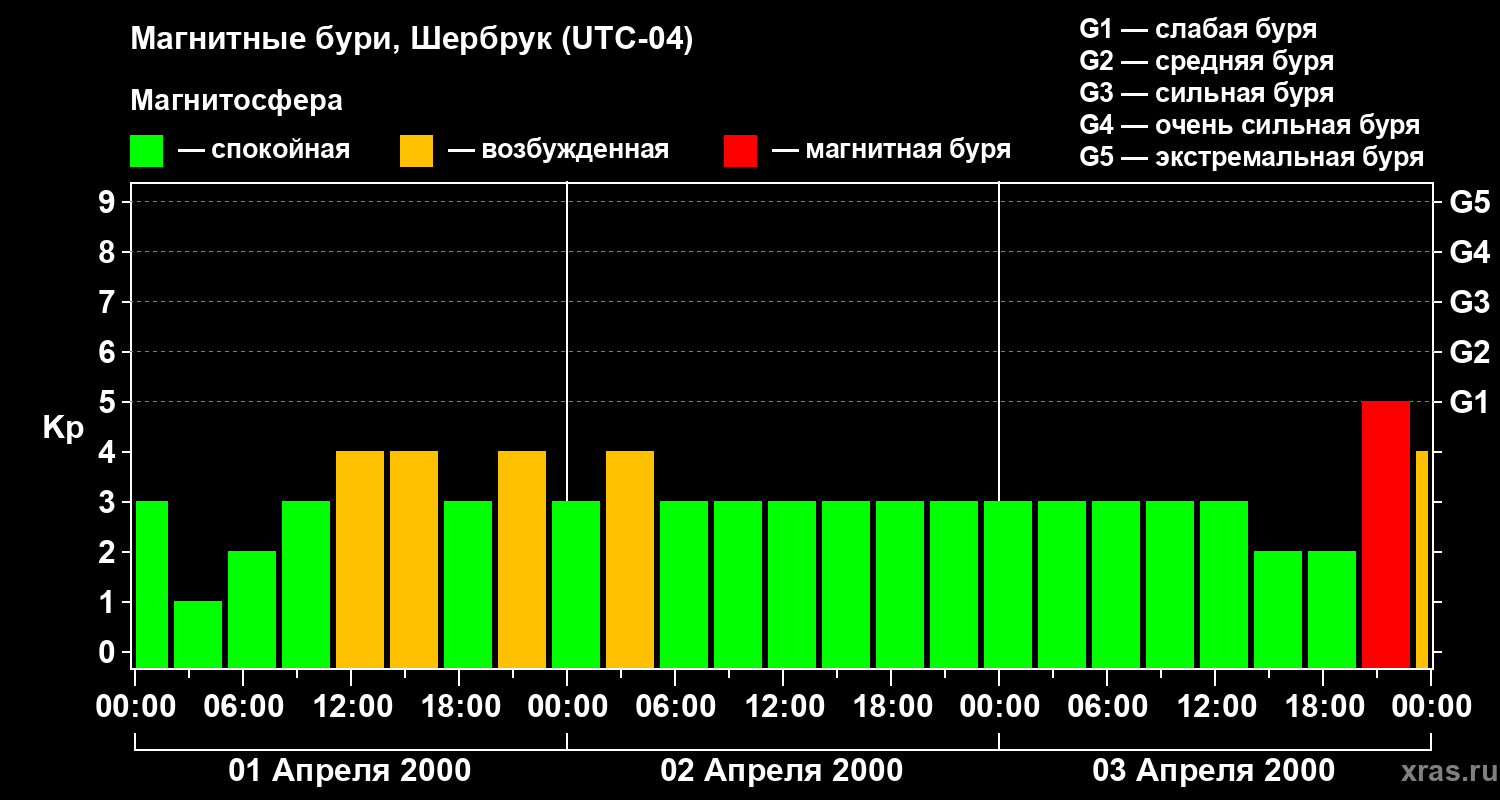1500x800 pixels.
Task: Click the Магнитосфера heading
Action: 237,101
